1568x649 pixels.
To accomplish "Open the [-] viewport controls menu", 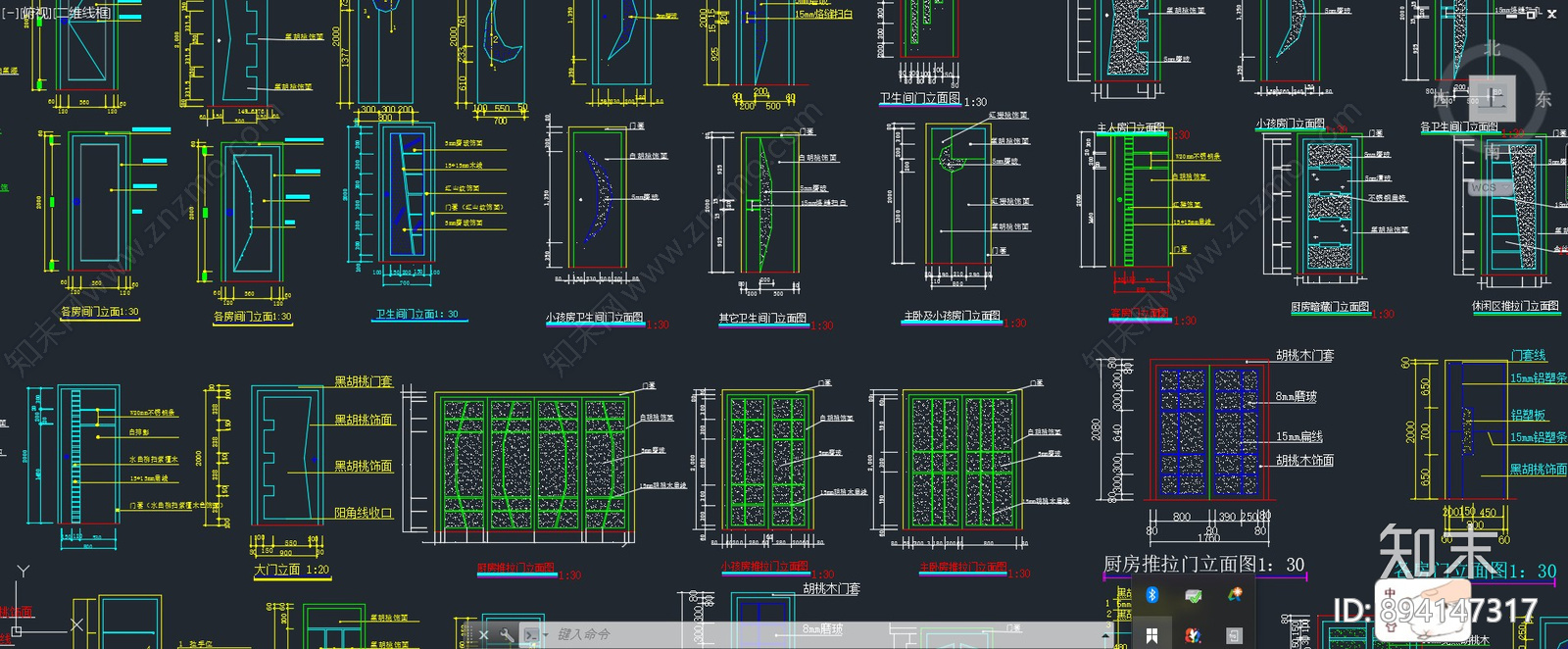I will (x=10, y=13).
